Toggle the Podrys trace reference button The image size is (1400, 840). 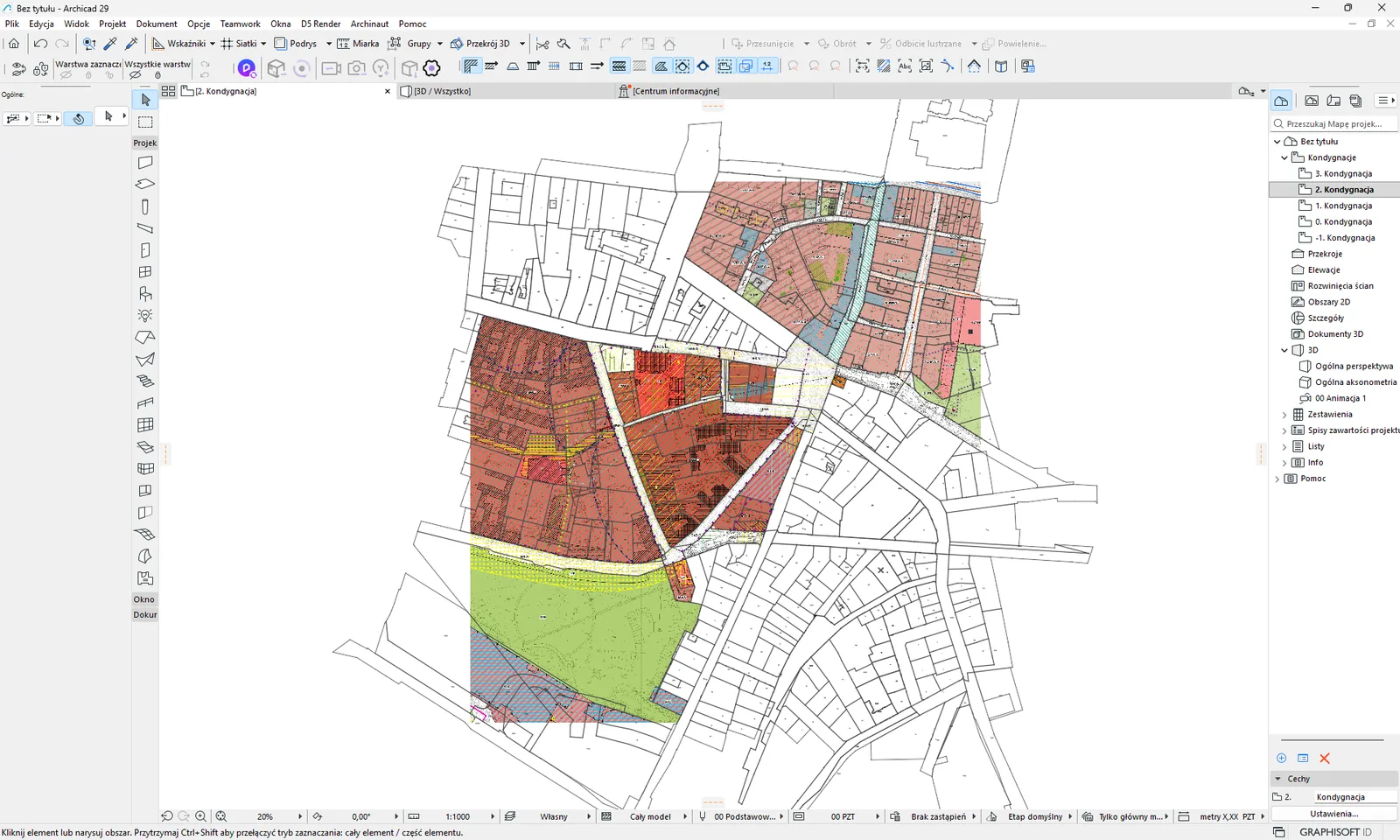[295, 43]
